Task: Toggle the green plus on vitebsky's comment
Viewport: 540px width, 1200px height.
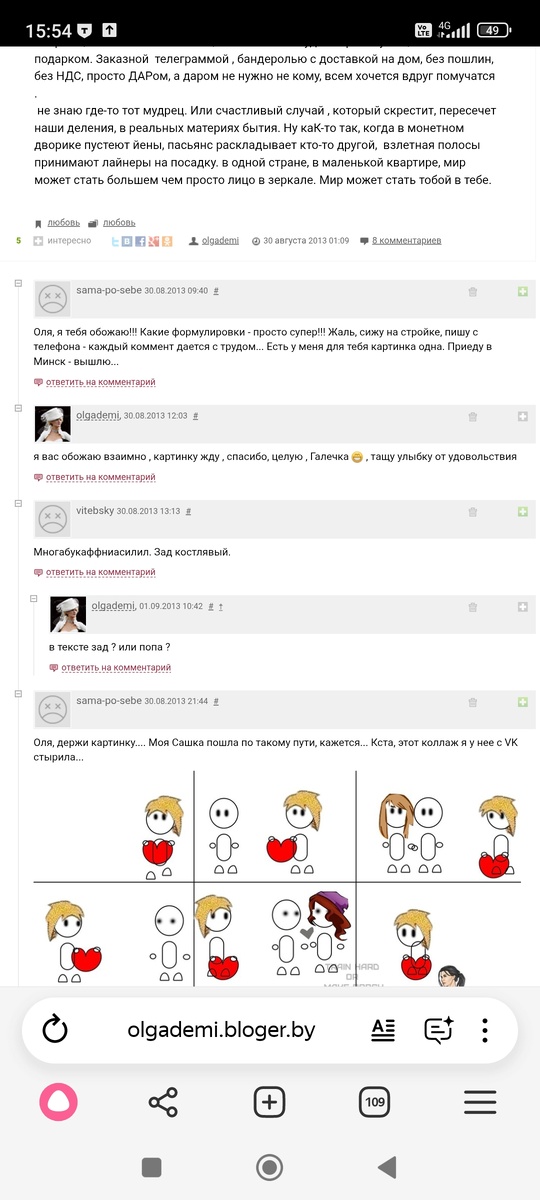Action: click(522, 511)
